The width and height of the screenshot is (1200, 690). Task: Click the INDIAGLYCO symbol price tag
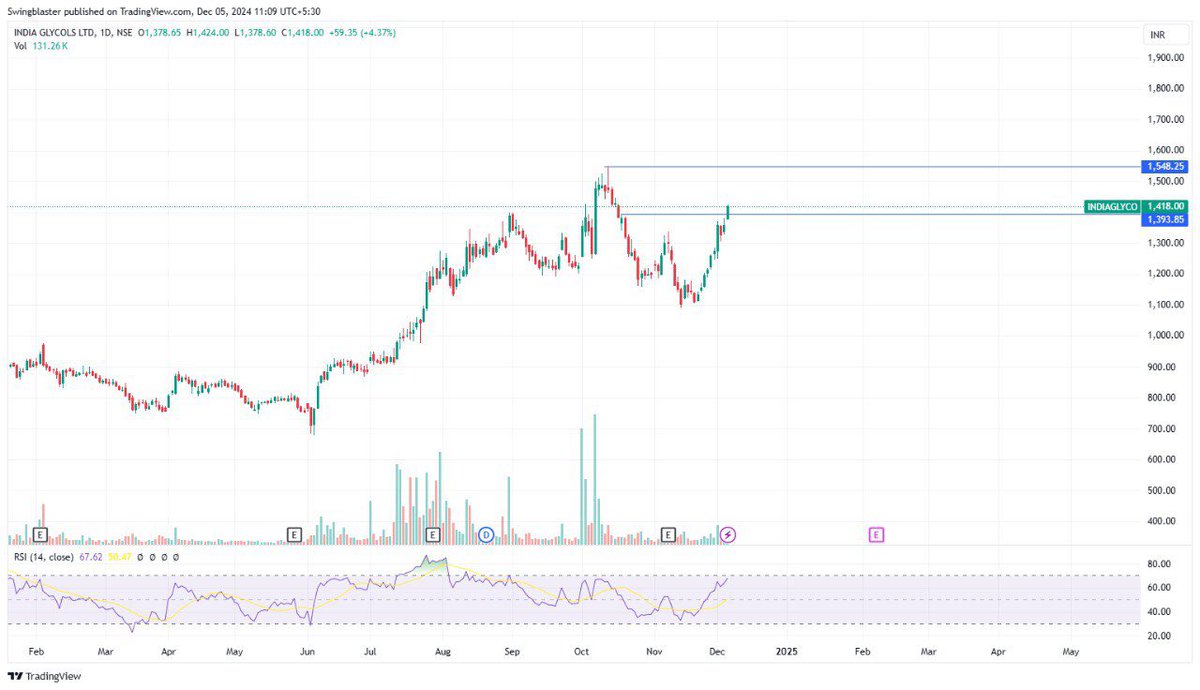1113,207
